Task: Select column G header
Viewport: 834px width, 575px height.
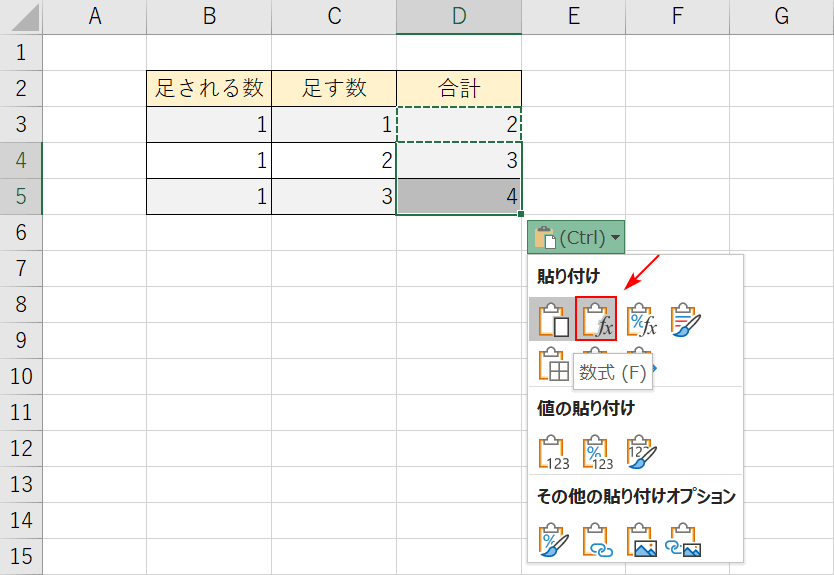Action: (781, 17)
